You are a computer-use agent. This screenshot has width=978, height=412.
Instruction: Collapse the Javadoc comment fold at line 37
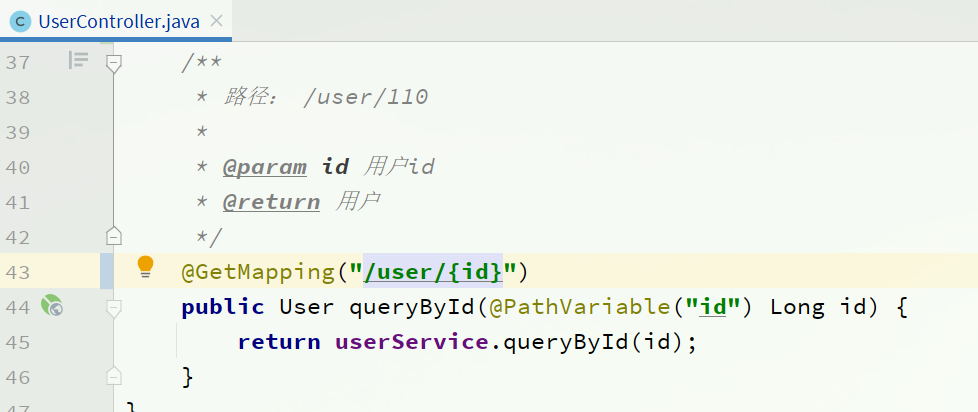[114, 63]
